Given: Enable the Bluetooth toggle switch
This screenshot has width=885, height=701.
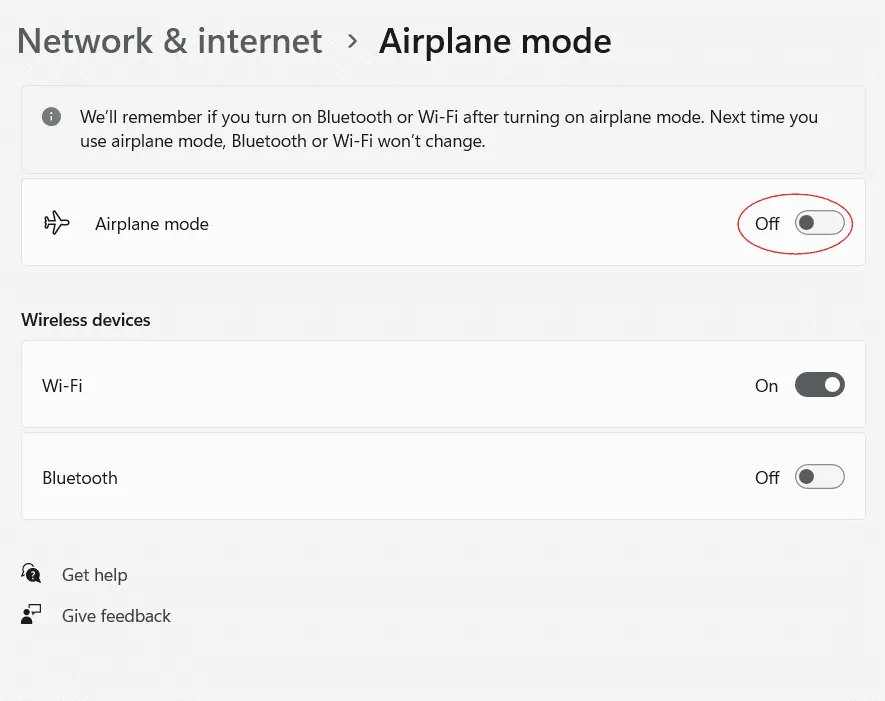Looking at the screenshot, I should click(819, 477).
